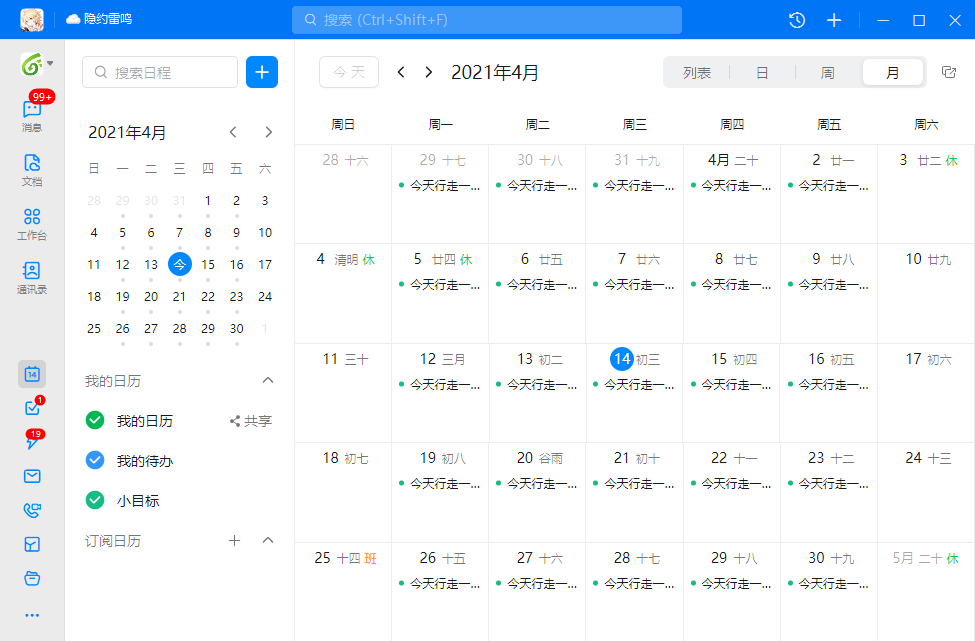The width and height of the screenshot is (975, 641).
Task: Click the 今天 button to jump today
Action: 348,72
